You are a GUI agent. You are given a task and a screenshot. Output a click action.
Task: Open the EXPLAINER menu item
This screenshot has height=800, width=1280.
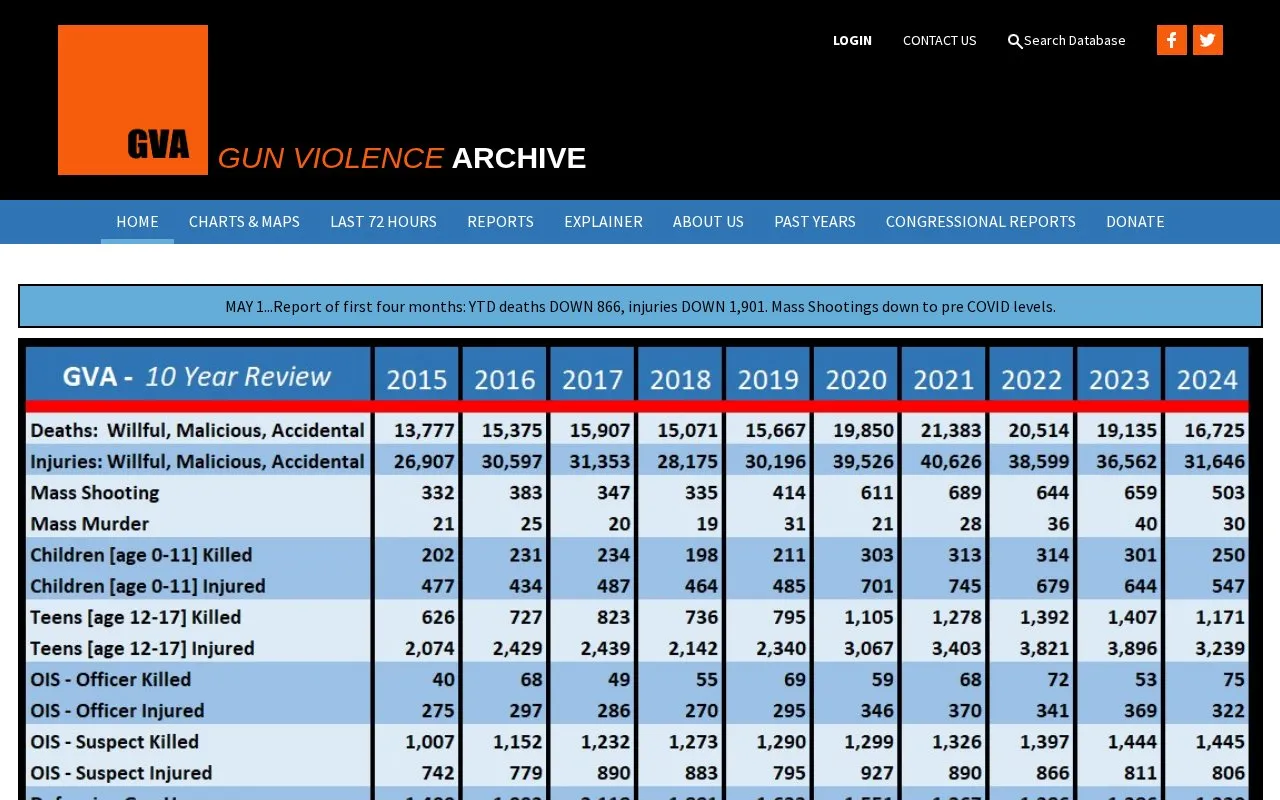tap(603, 221)
